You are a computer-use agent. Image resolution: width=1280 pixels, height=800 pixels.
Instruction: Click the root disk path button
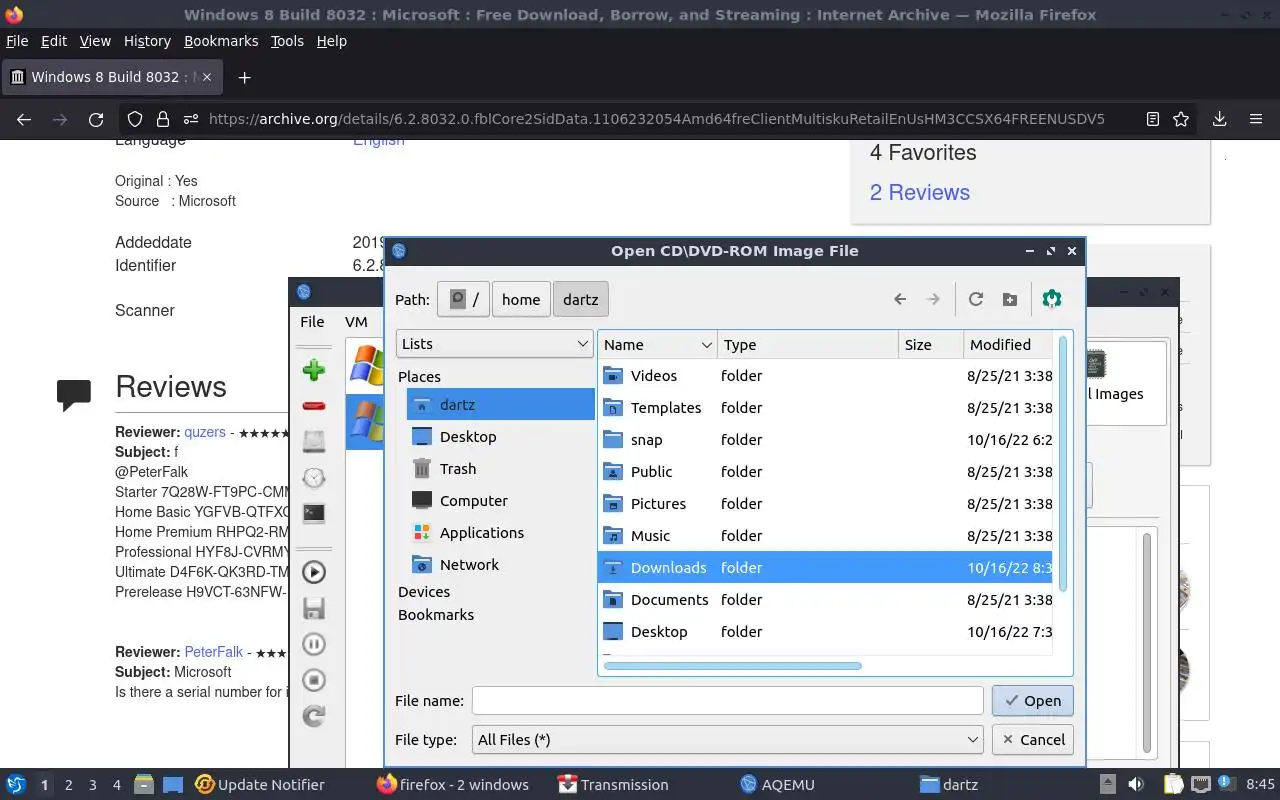463,299
